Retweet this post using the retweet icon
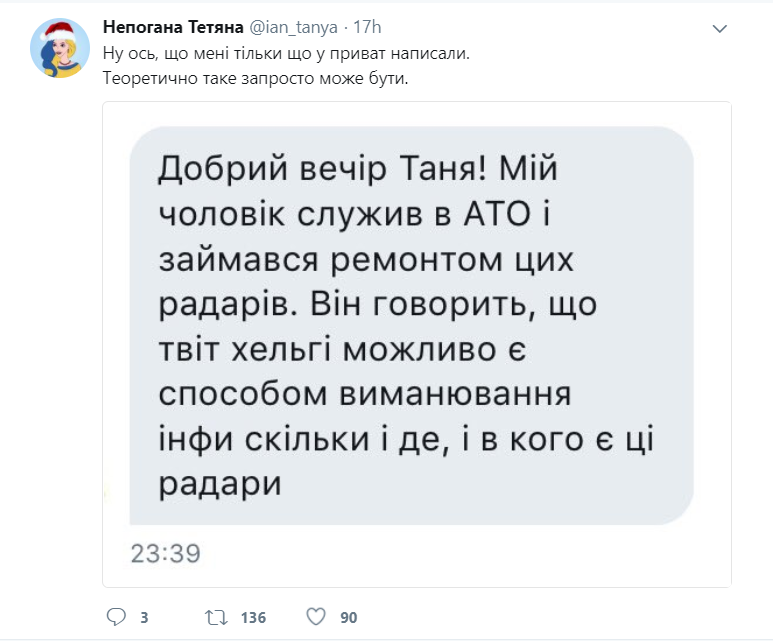 click(x=213, y=617)
